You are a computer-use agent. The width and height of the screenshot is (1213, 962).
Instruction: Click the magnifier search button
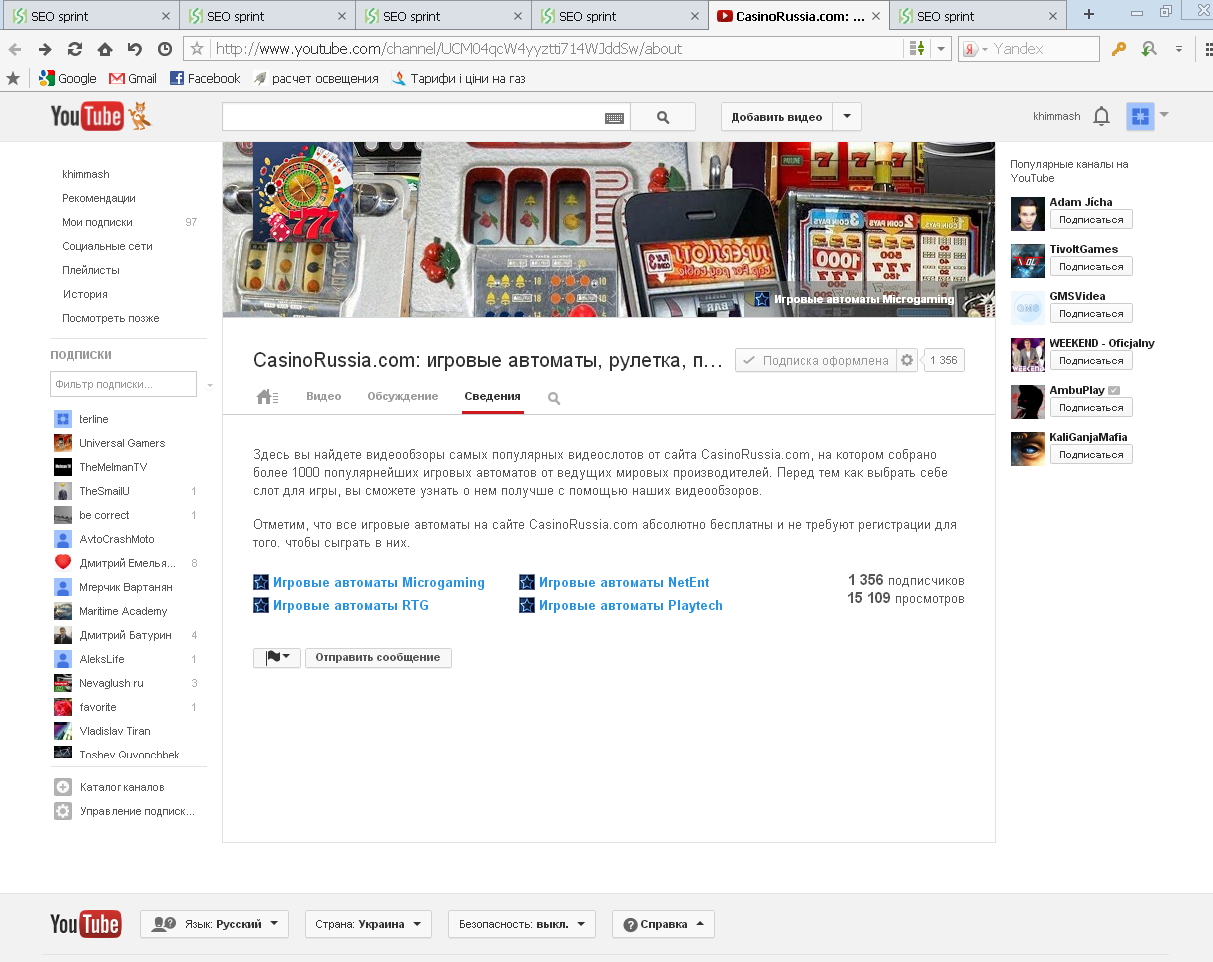click(663, 117)
